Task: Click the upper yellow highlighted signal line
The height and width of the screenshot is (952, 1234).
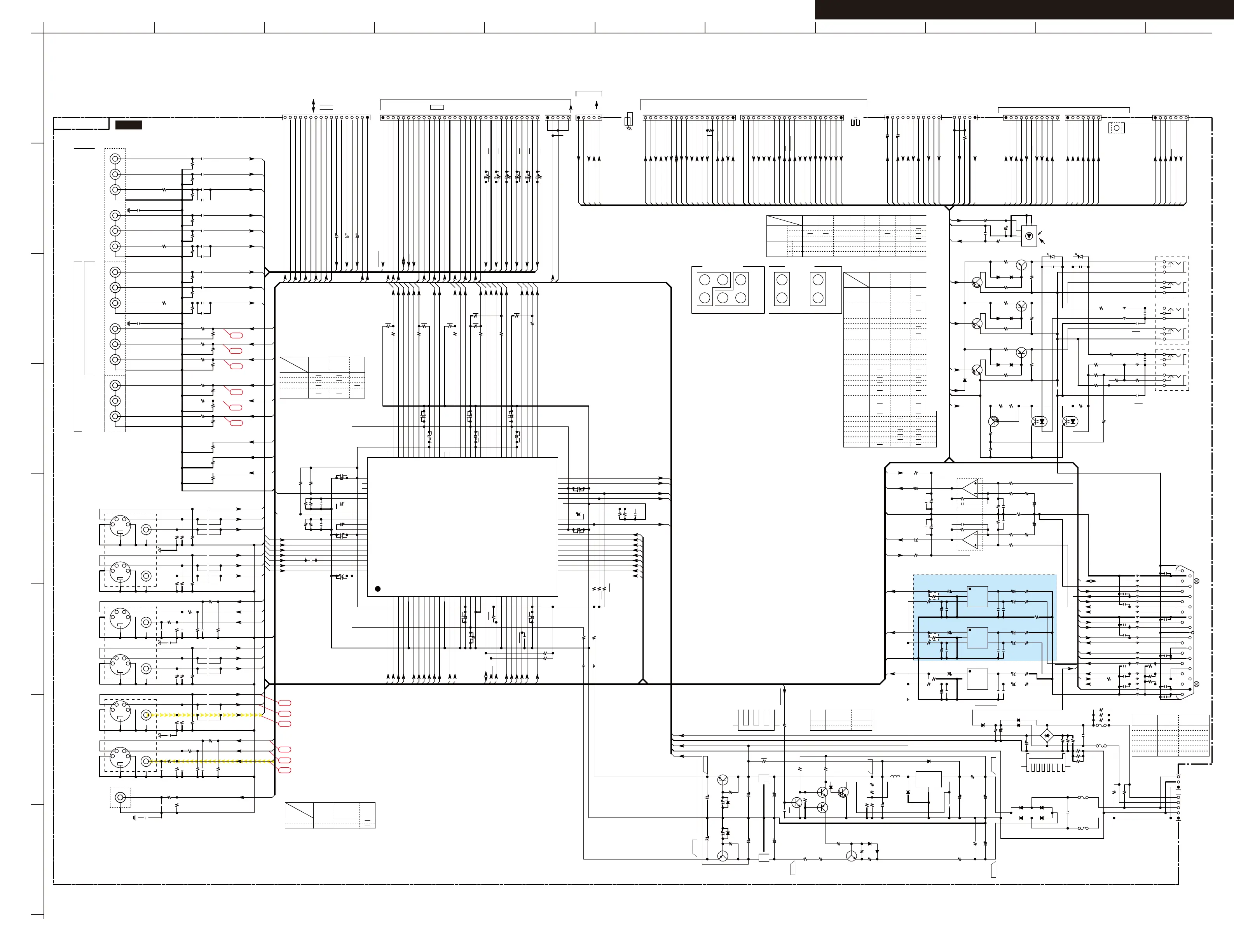Action: (x=203, y=715)
